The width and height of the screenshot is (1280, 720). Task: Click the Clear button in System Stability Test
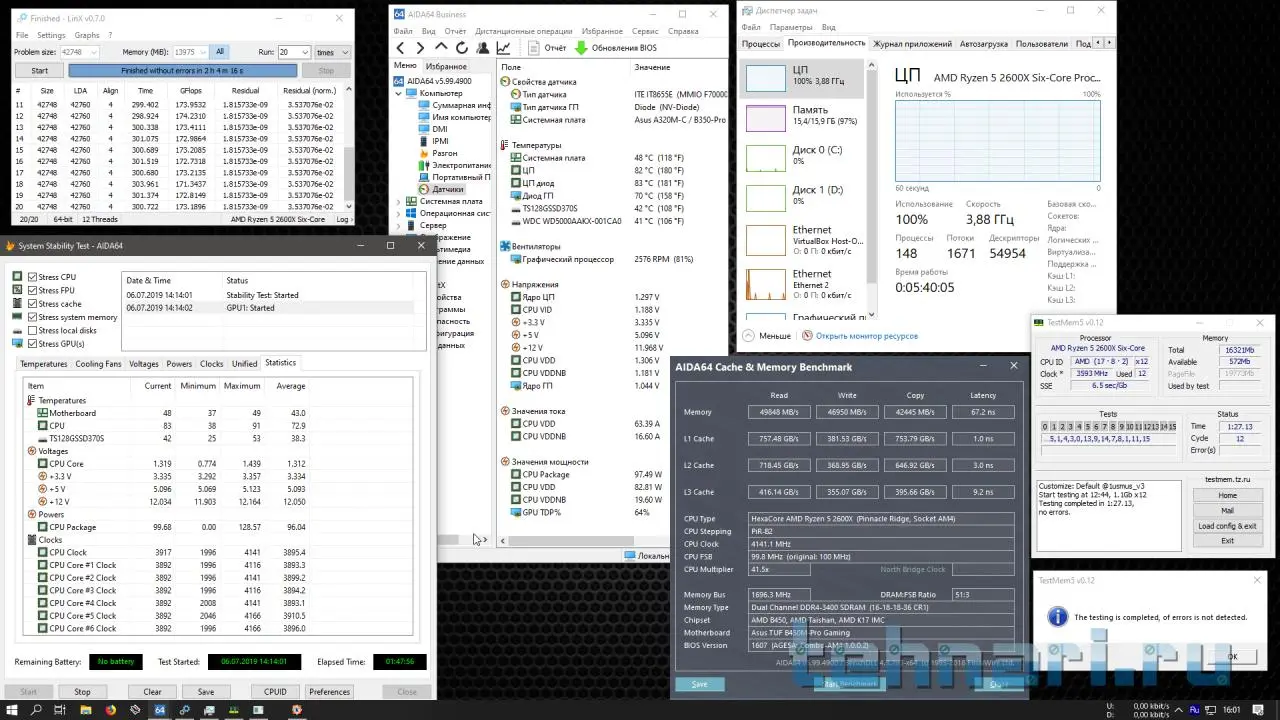tap(152, 692)
